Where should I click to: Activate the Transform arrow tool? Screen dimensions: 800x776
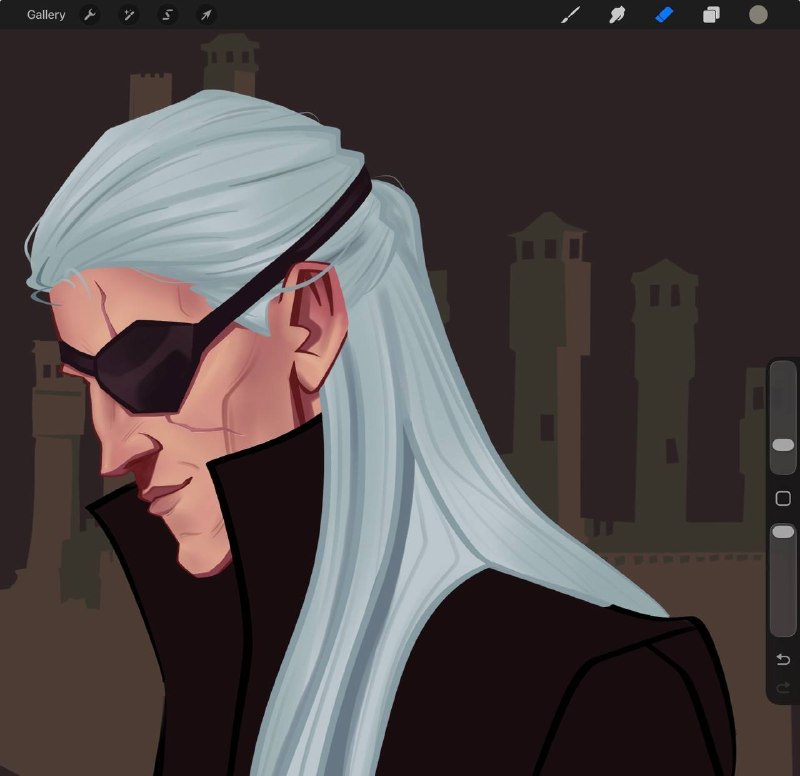(206, 15)
